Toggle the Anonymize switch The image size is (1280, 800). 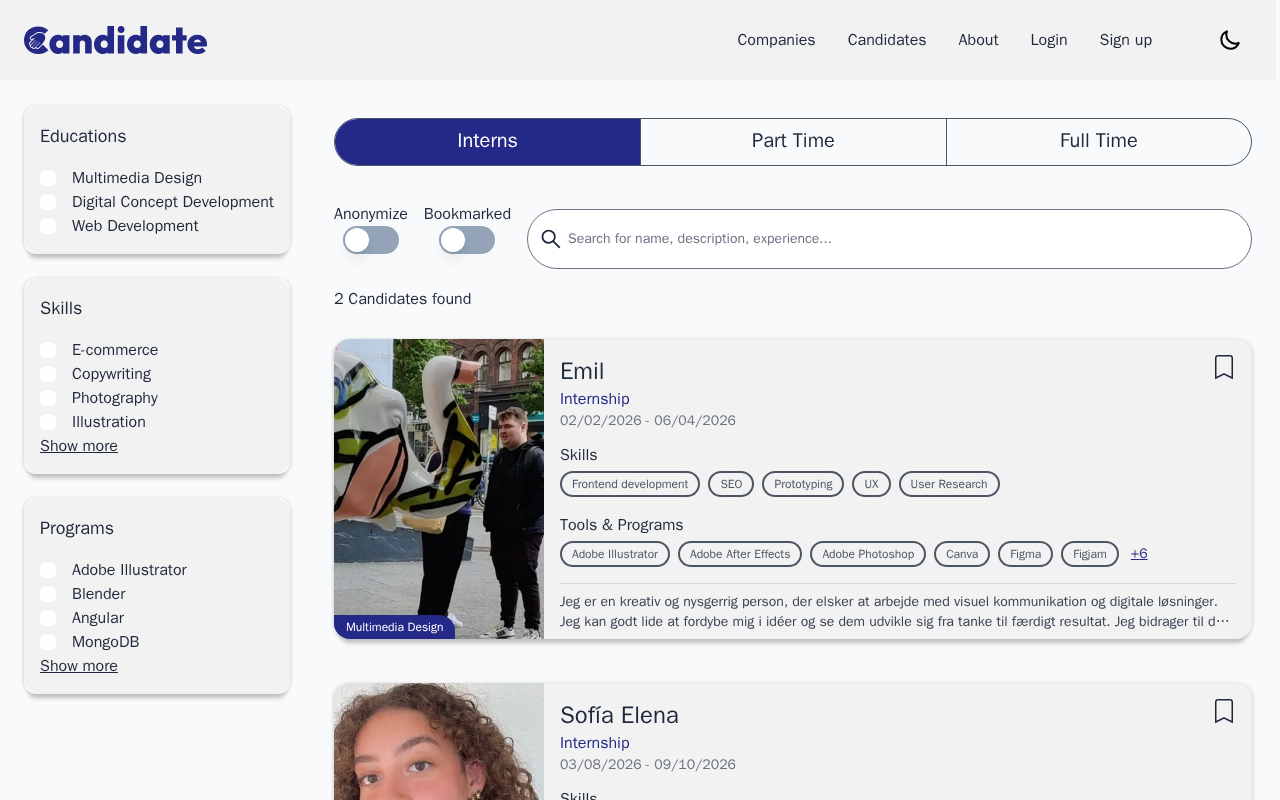(x=371, y=240)
